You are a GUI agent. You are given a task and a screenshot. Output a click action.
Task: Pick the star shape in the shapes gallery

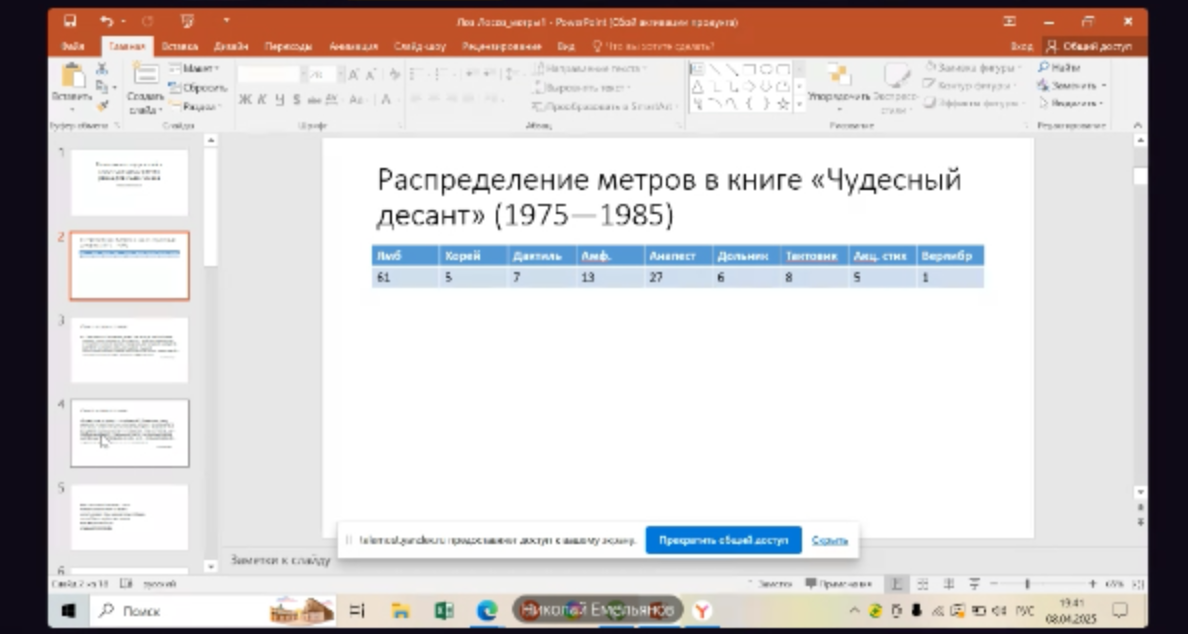point(783,103)
